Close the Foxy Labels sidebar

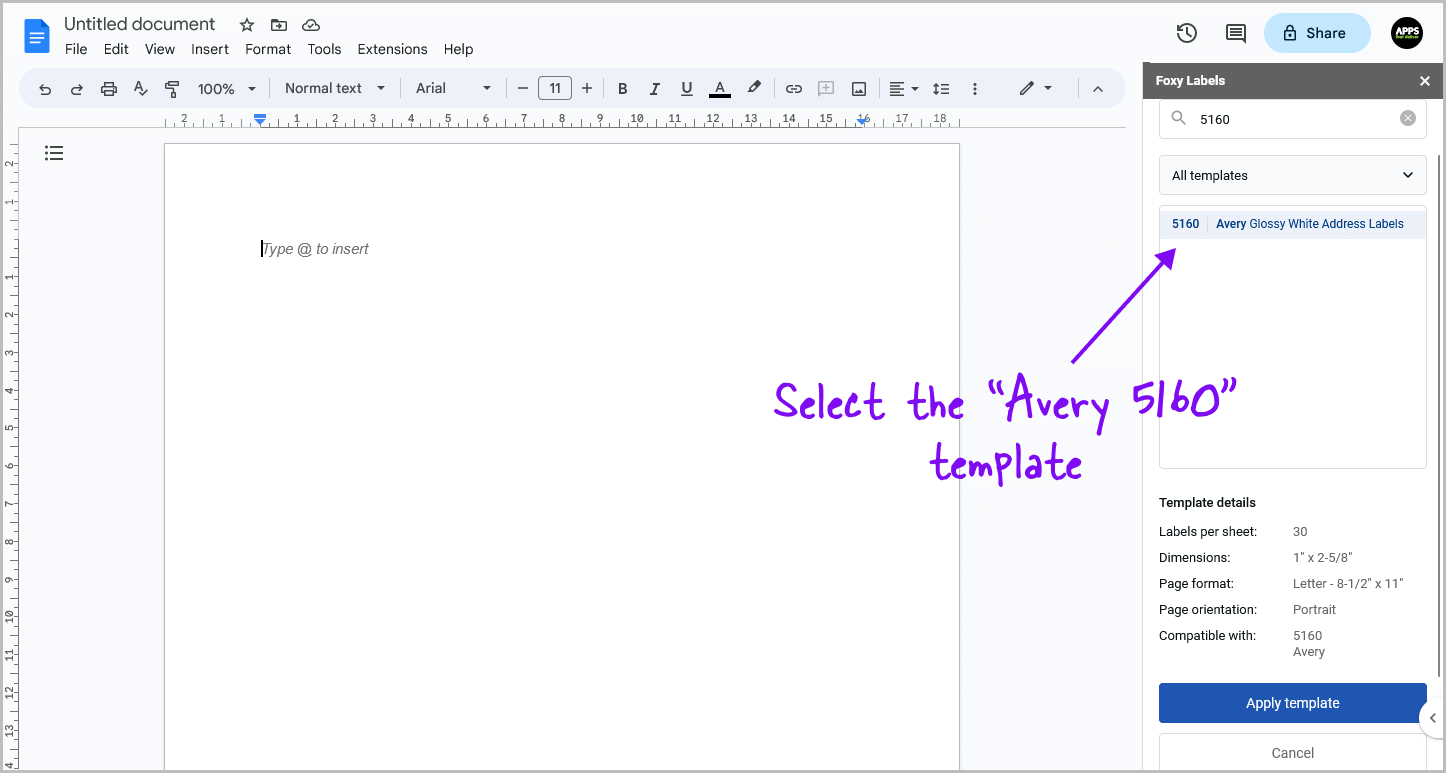1425,81
